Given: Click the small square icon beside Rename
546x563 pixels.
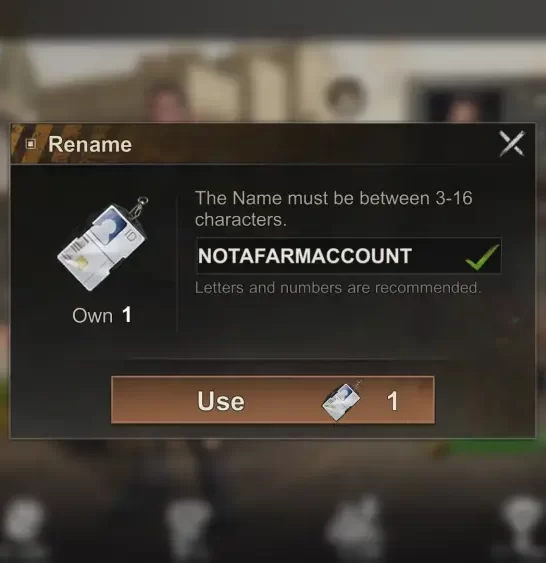Looking at the screenshot, I should 31,144.
